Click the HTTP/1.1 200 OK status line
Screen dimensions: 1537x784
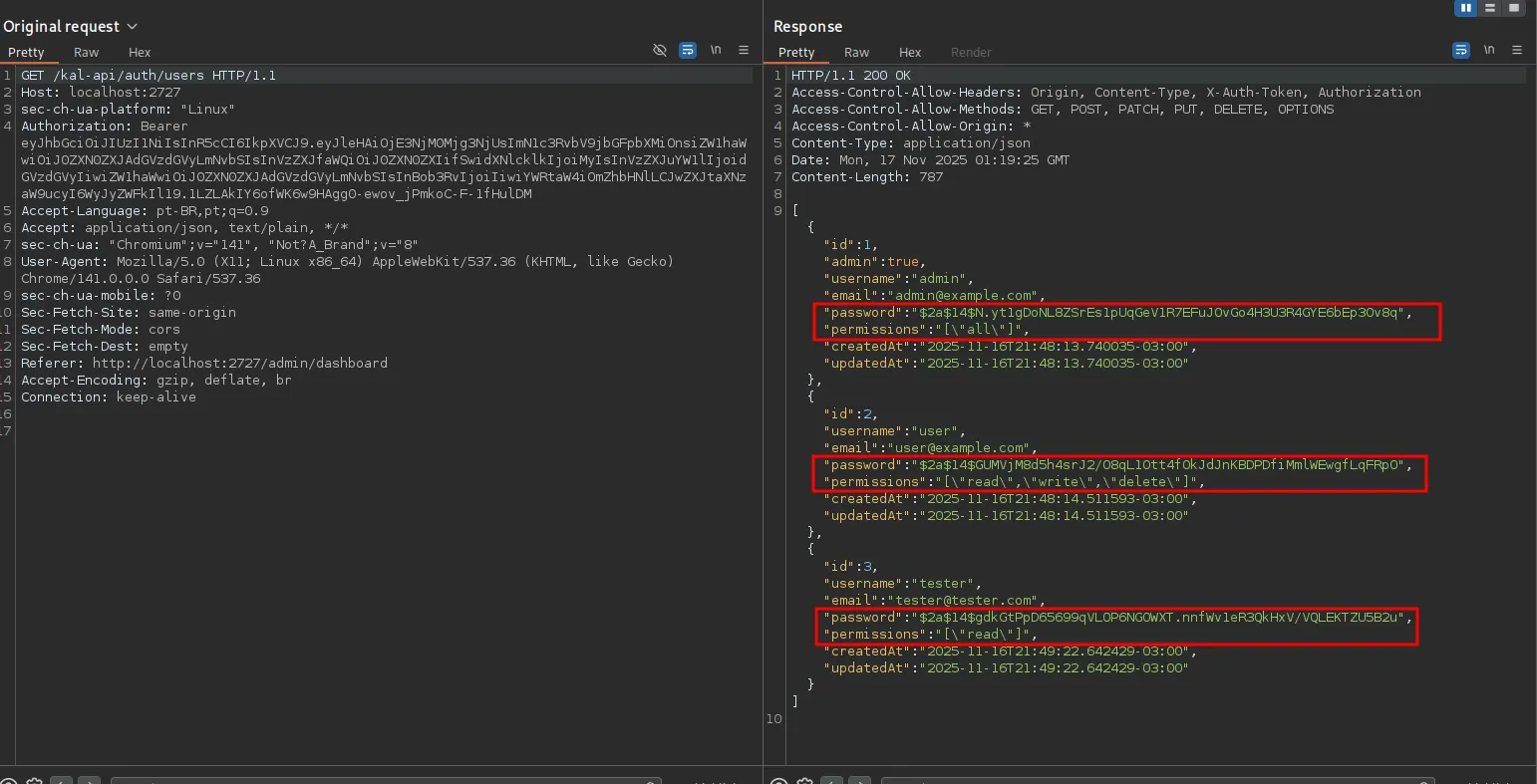(x=851, y=76)
